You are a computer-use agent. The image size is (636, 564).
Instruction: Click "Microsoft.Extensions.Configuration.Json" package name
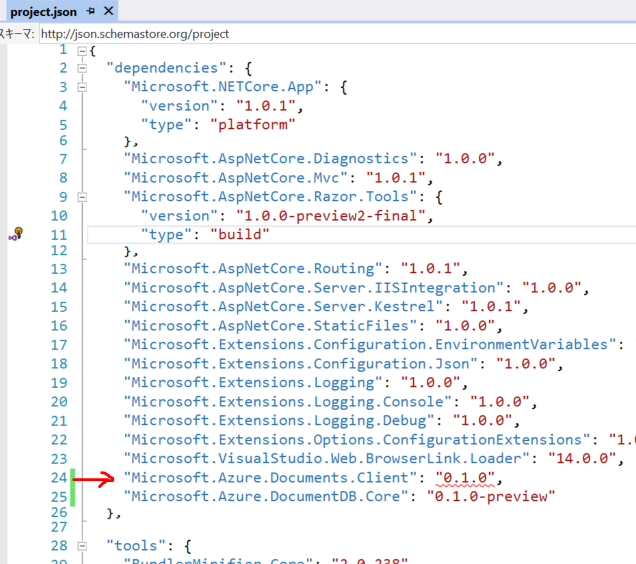click(x=301, y=364)
